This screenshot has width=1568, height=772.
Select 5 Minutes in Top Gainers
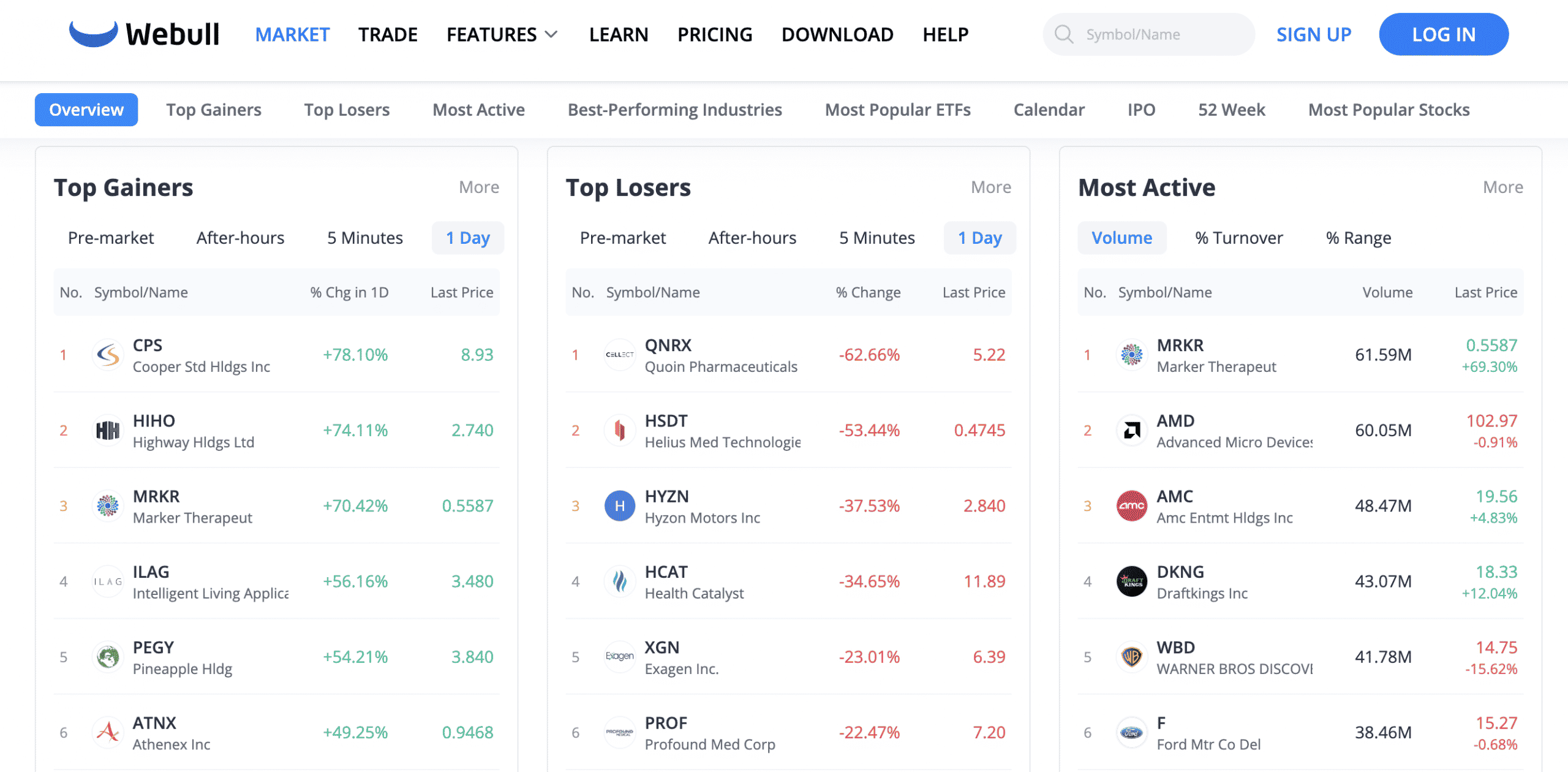(x=365, y=238)
